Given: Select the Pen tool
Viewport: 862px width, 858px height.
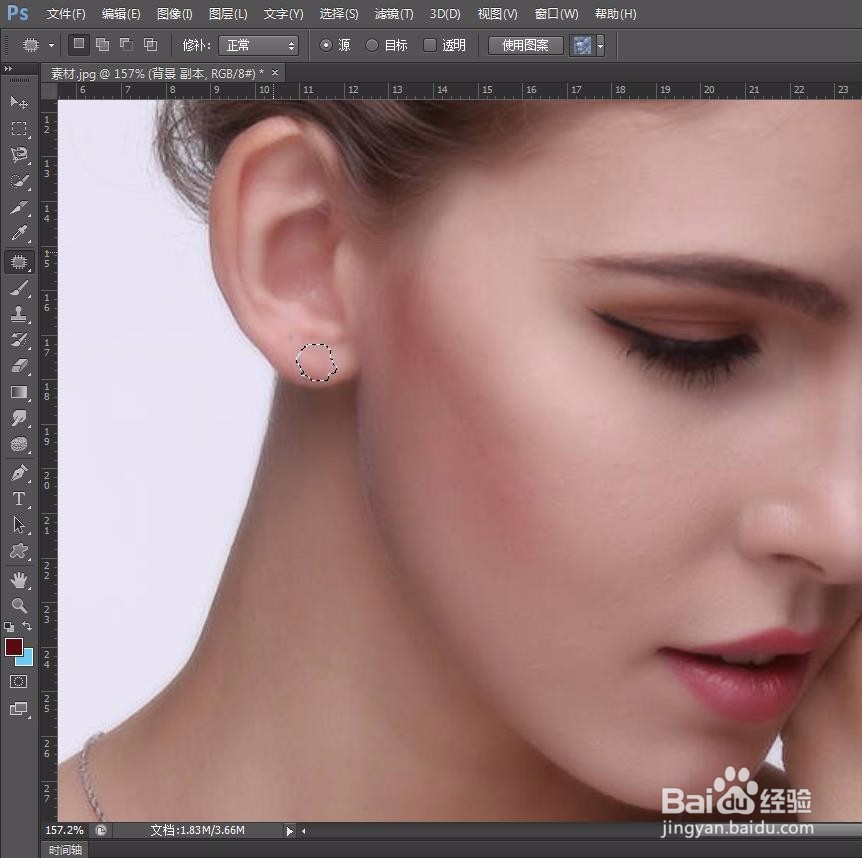Looking at the screenshot, I should [19, 473].
